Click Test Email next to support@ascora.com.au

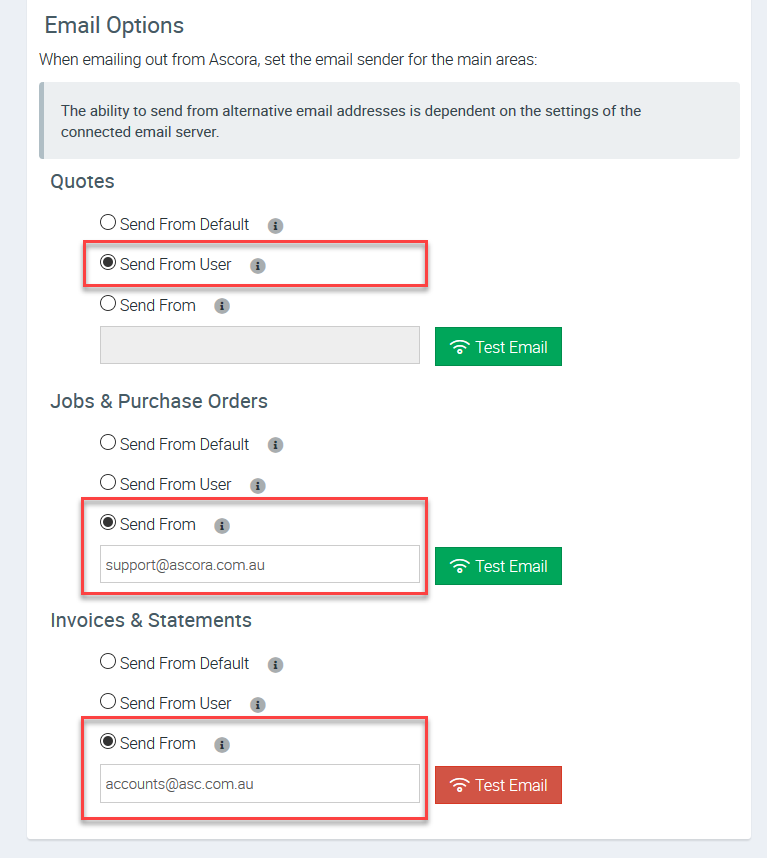pyautogui.click(x=498, y=566)
